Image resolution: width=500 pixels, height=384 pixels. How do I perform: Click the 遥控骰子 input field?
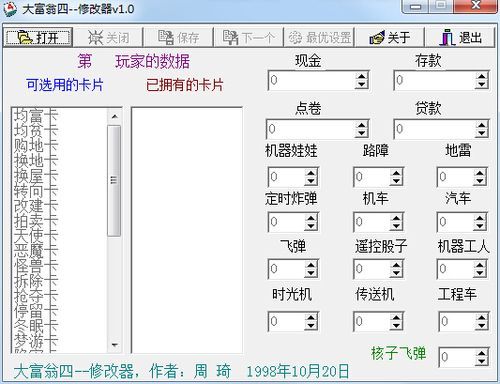click(x=371, y=269)
